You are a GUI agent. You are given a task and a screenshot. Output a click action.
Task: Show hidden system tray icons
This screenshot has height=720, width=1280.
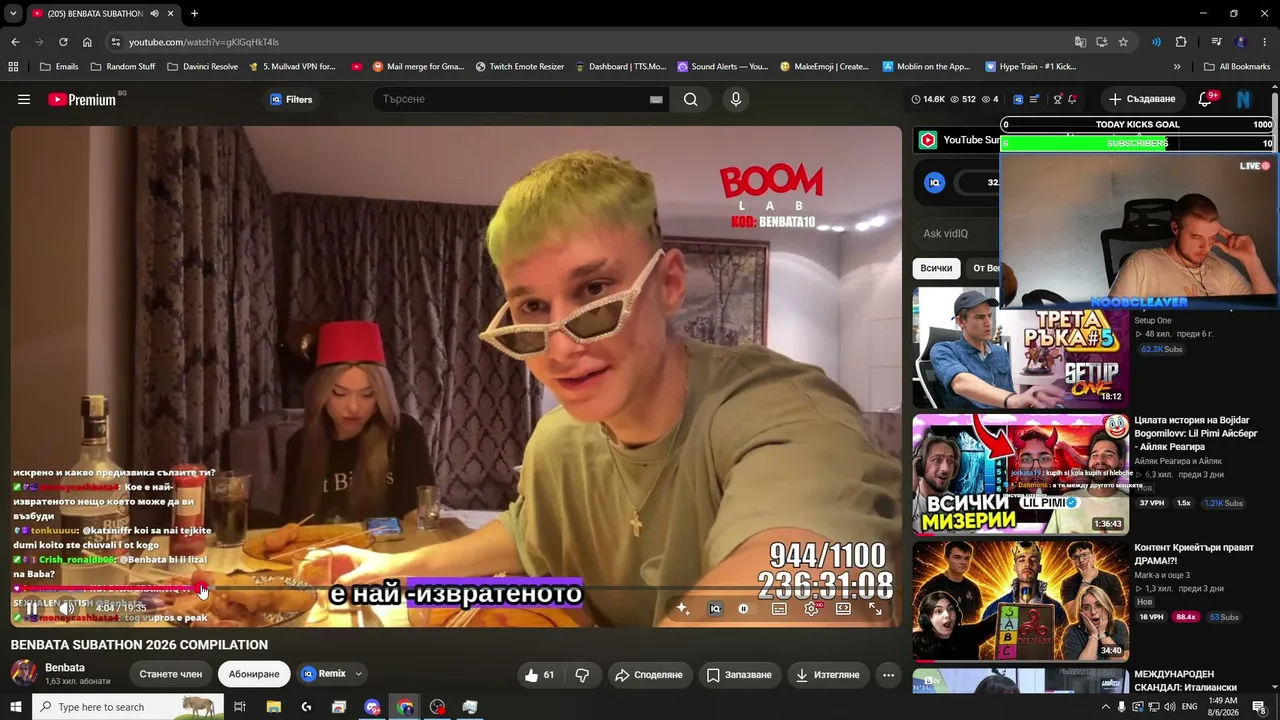pyautogui.click(x=1105, y=707)
